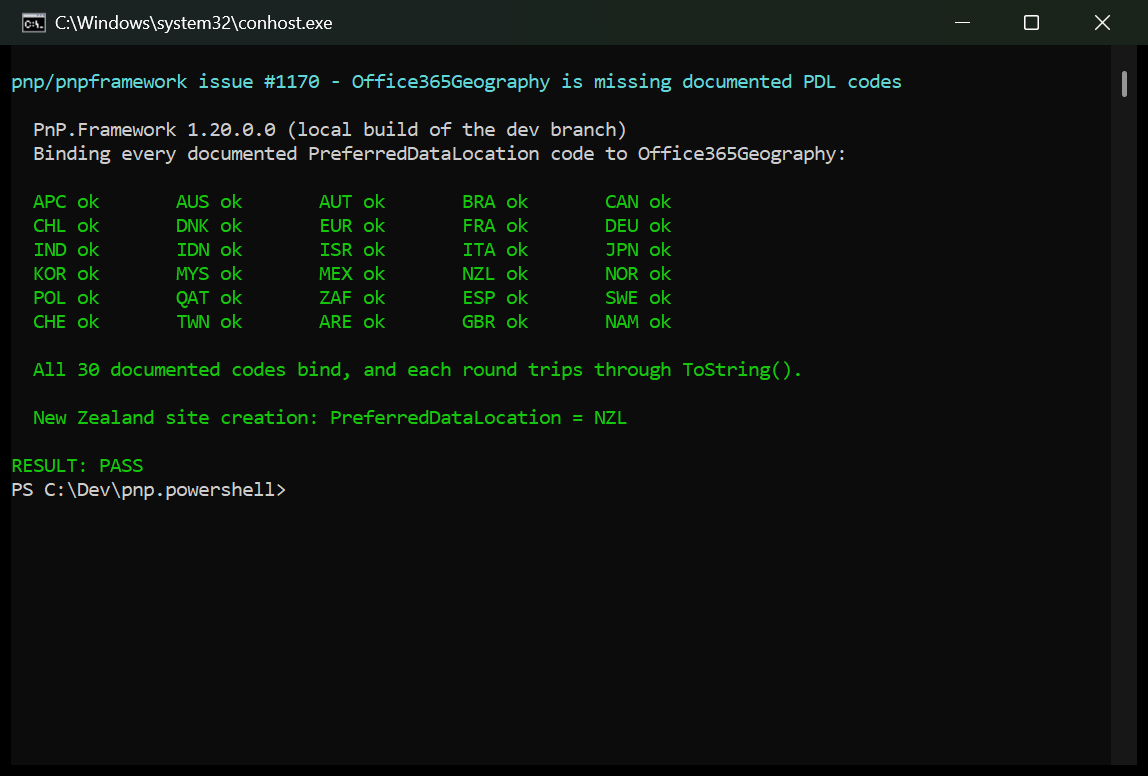Click the 'NOR ok' result
This screenshot has width=1148, height=776.
pyautogui.click(x=638, y=274)
